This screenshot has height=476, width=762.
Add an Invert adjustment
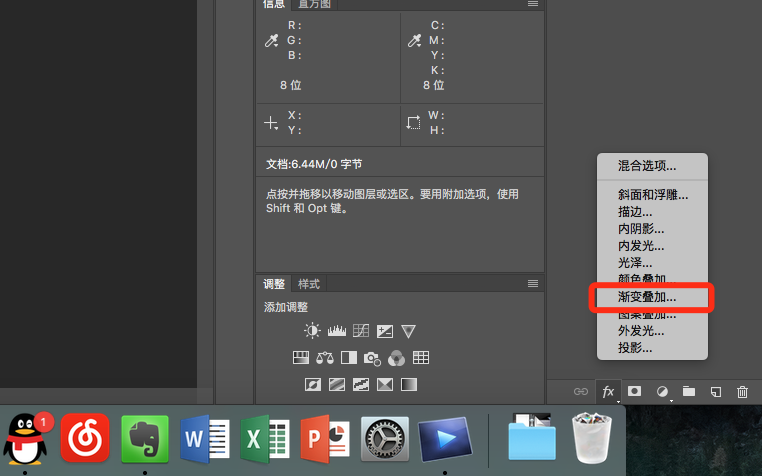pos(312,385)
